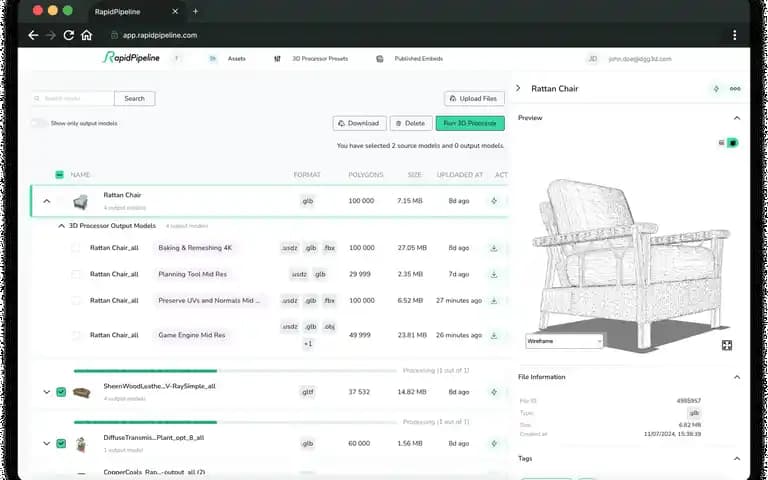Check Preserve UVs and Normals output checkbox

point(75,301)
